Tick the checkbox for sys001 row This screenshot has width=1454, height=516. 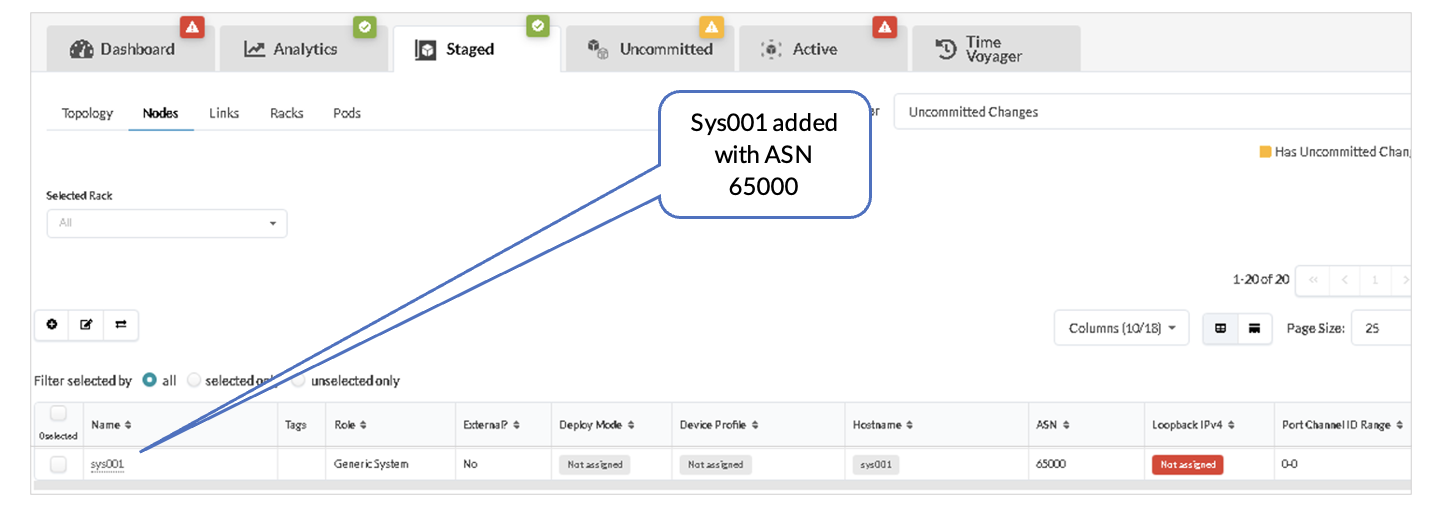(x=59, y=464)
